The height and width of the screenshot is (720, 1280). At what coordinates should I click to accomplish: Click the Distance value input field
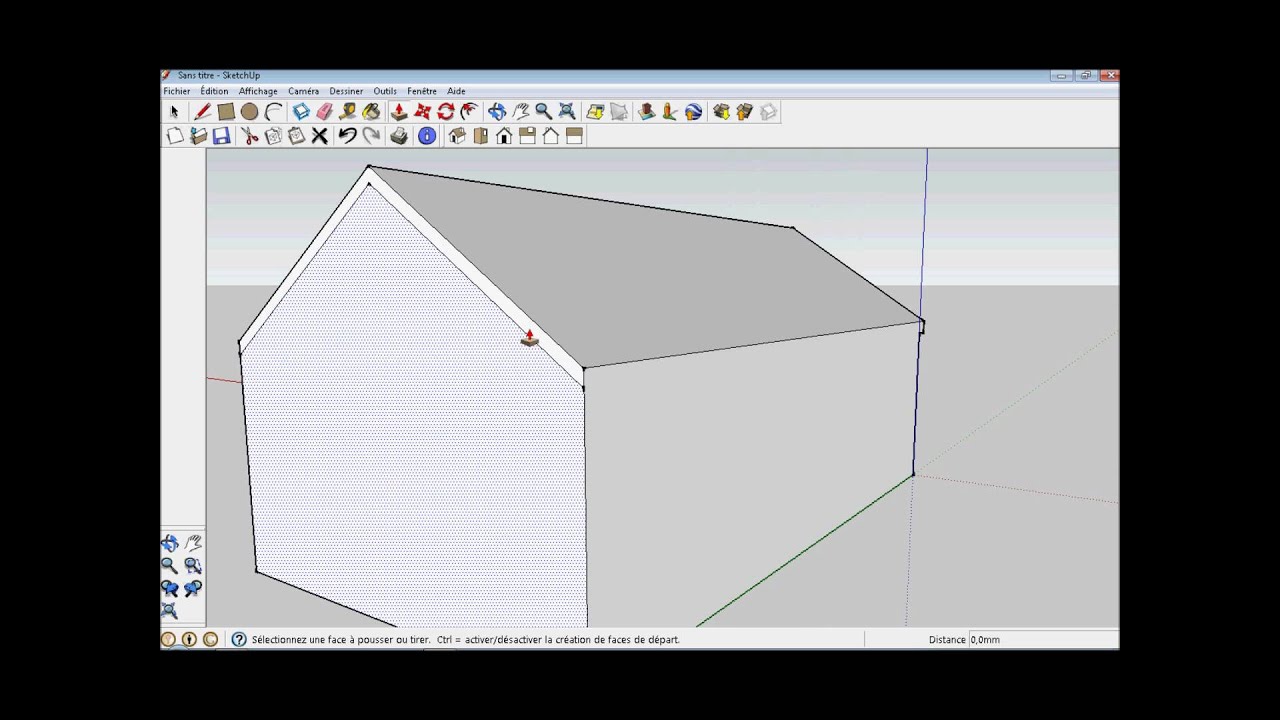point(1042,640)
